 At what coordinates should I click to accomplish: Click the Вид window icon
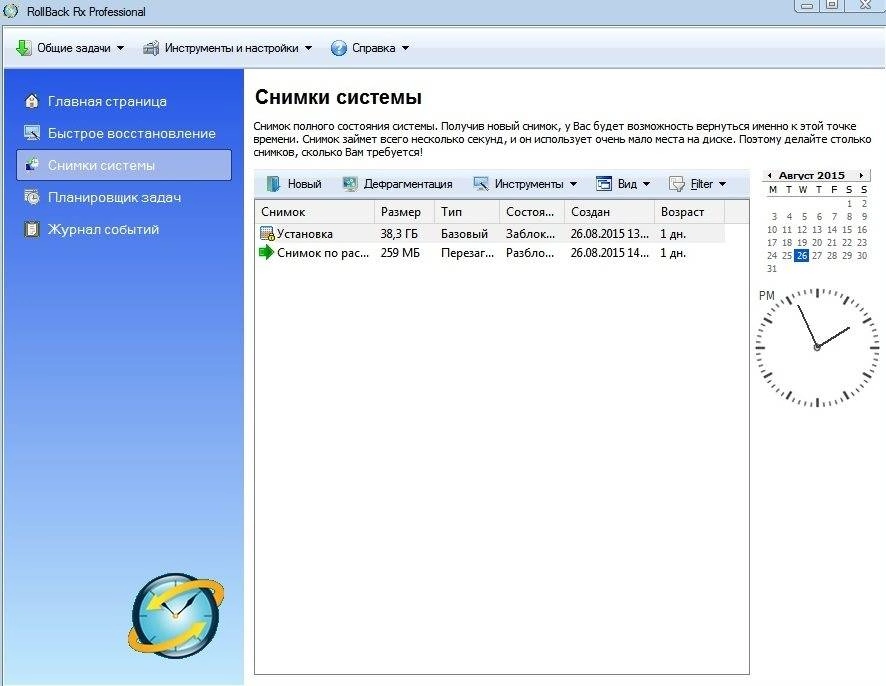tap(604, 184)
